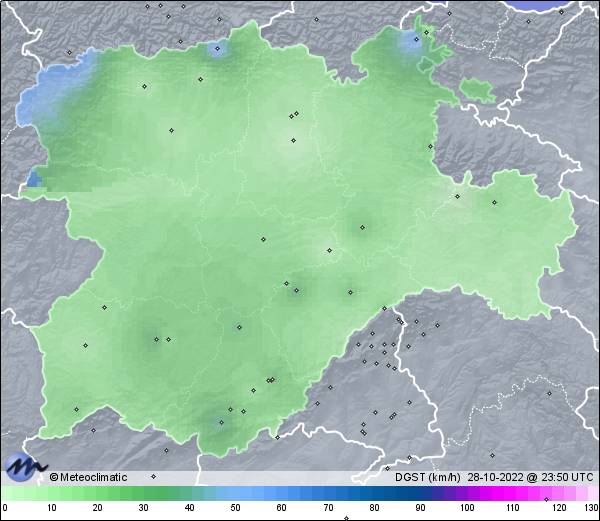Click the DGST (km/h) variable label
Screen dimensions: 600x521
(427, 477)
